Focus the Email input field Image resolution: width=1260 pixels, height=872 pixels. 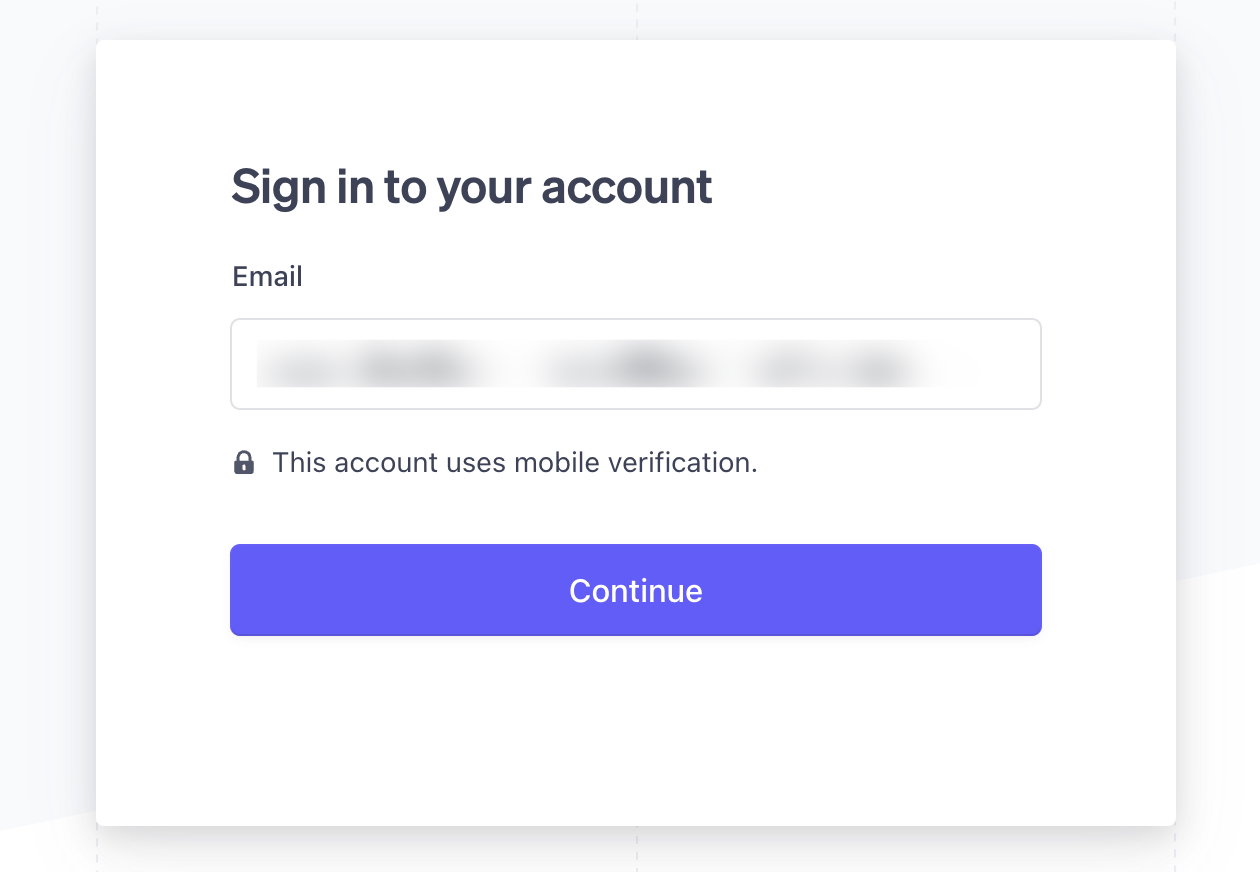[x=636, y=364]
